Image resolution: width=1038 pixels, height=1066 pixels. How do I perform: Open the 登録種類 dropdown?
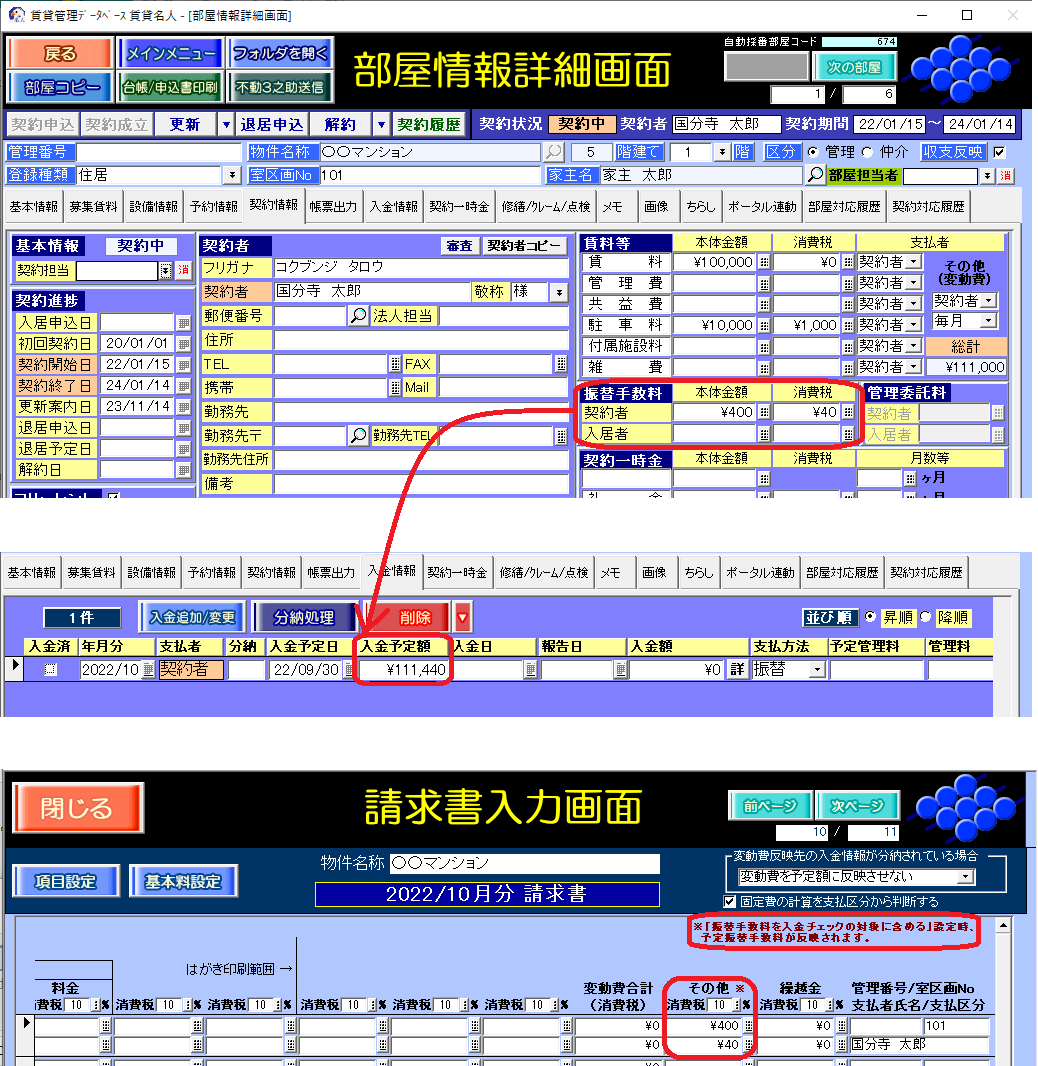click(x=232, y=175)
